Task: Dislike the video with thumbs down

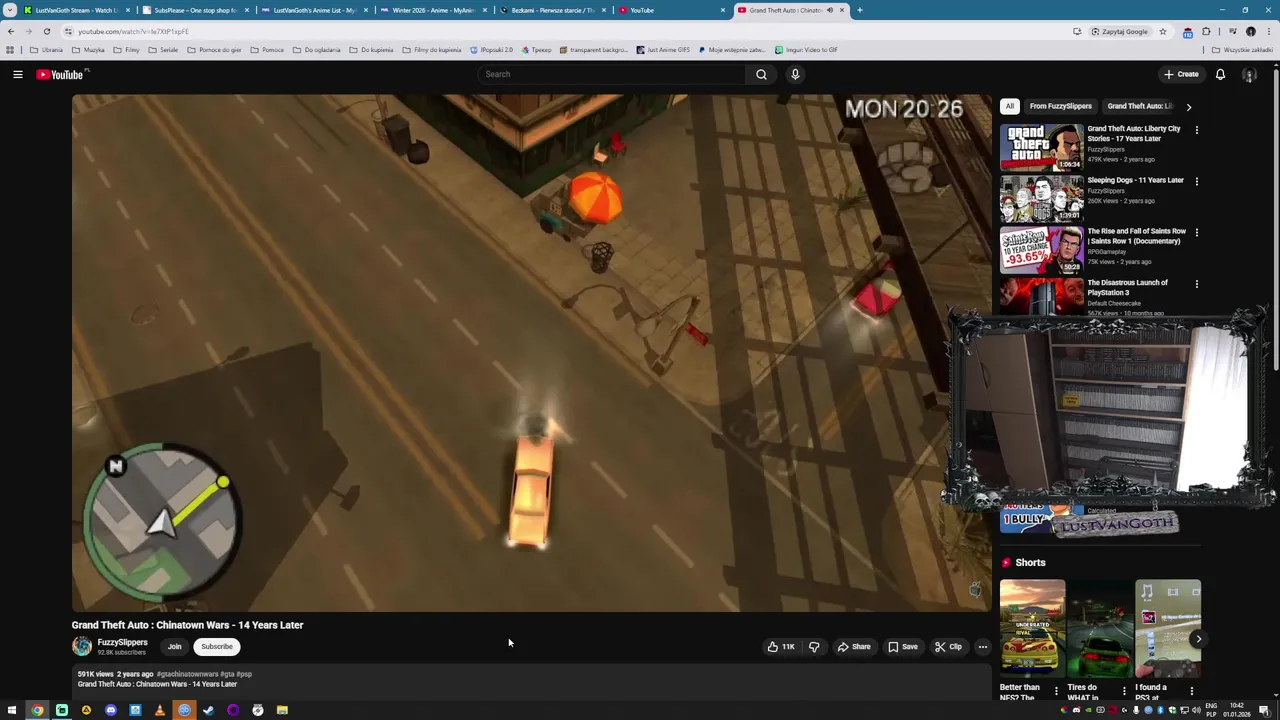Action: (814, 647)
